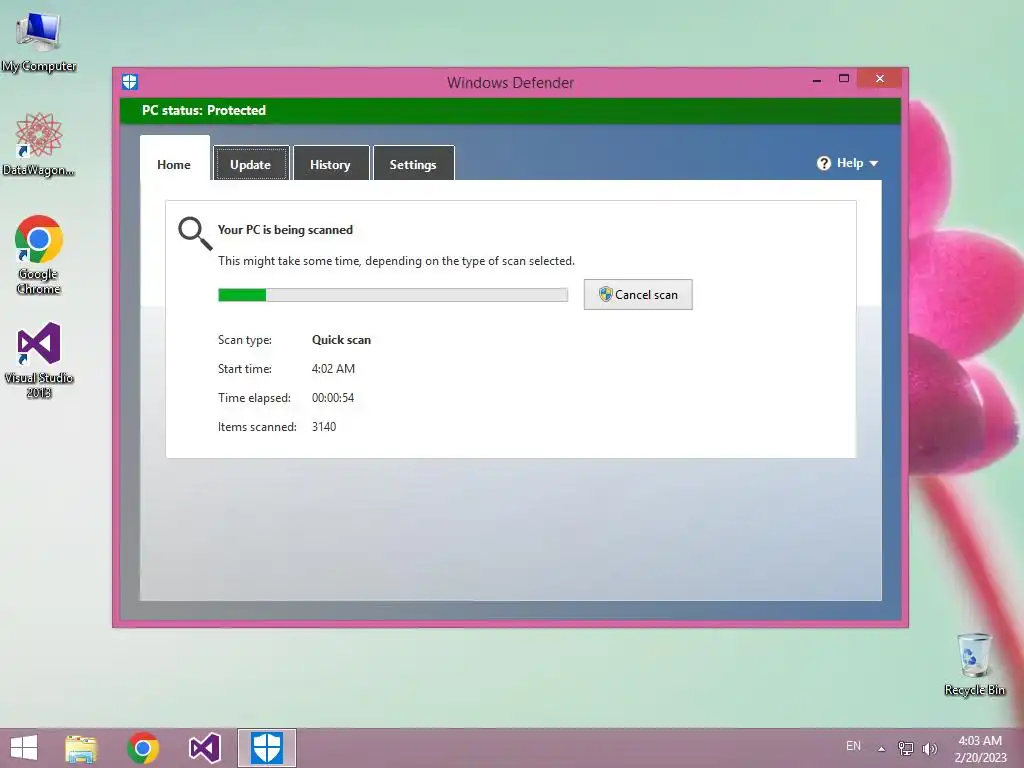The image size is (1024, 768).
Task: Maximize the Windows Defender window
Action: click(x=844, y=79)
